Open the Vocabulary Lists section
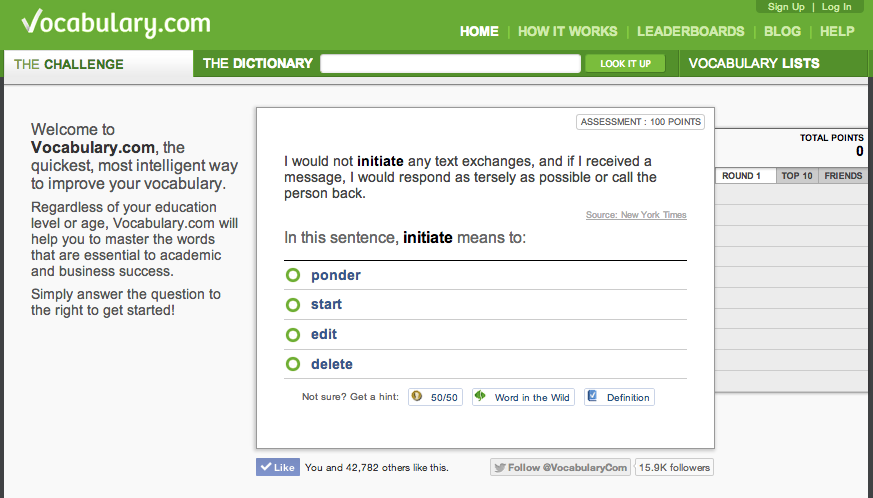This screenshot has height=498, width=873. pos(753,63)
